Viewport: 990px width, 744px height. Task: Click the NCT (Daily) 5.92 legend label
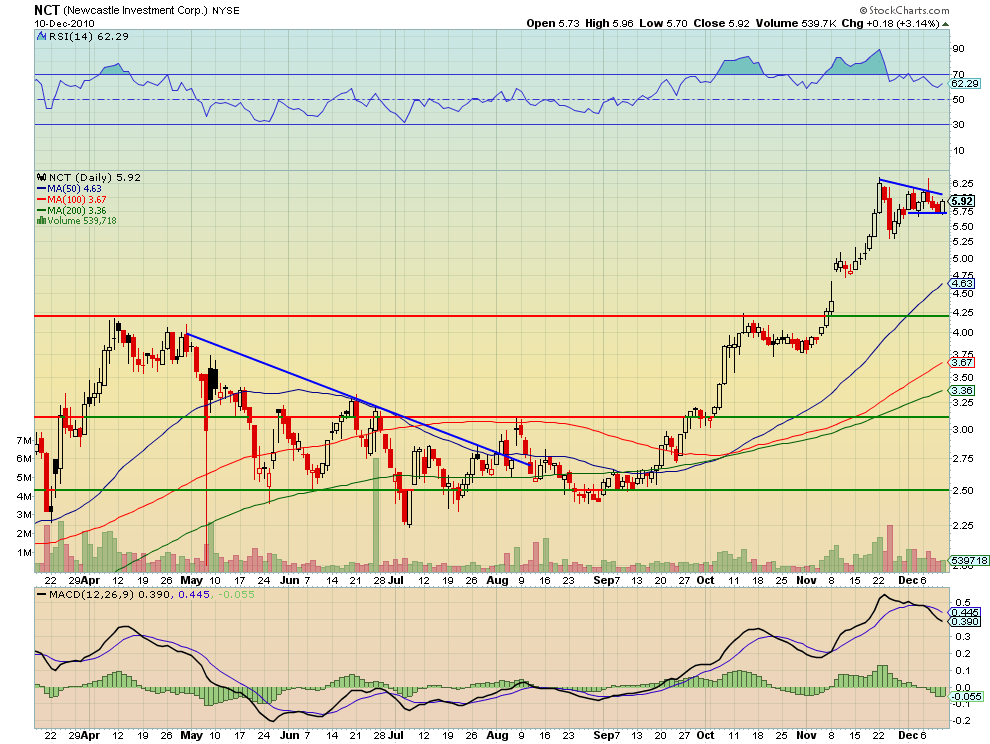coord(95,177)
